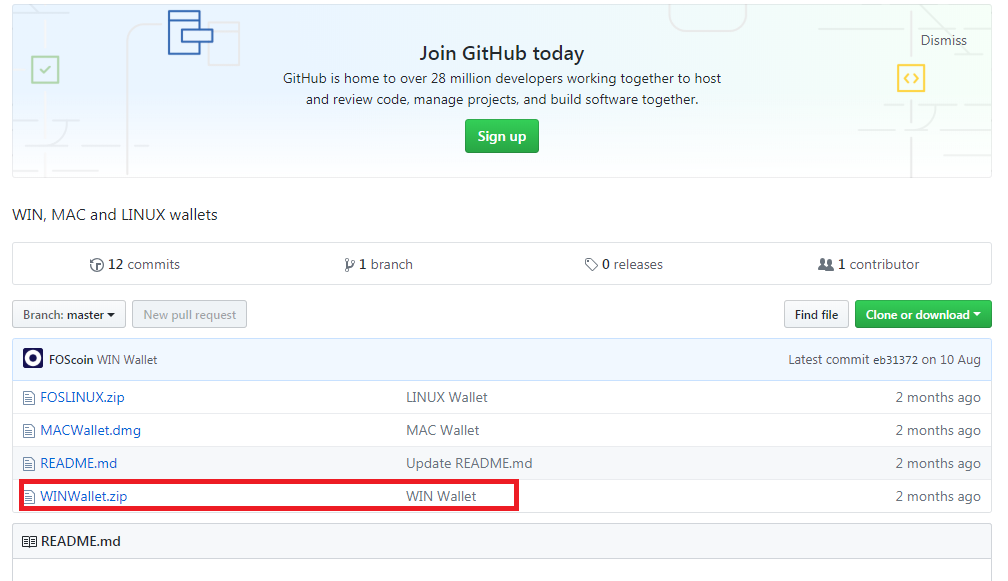1008x581 pixels.
Task: Click the green Sign up button
Action: click(501, 136)
